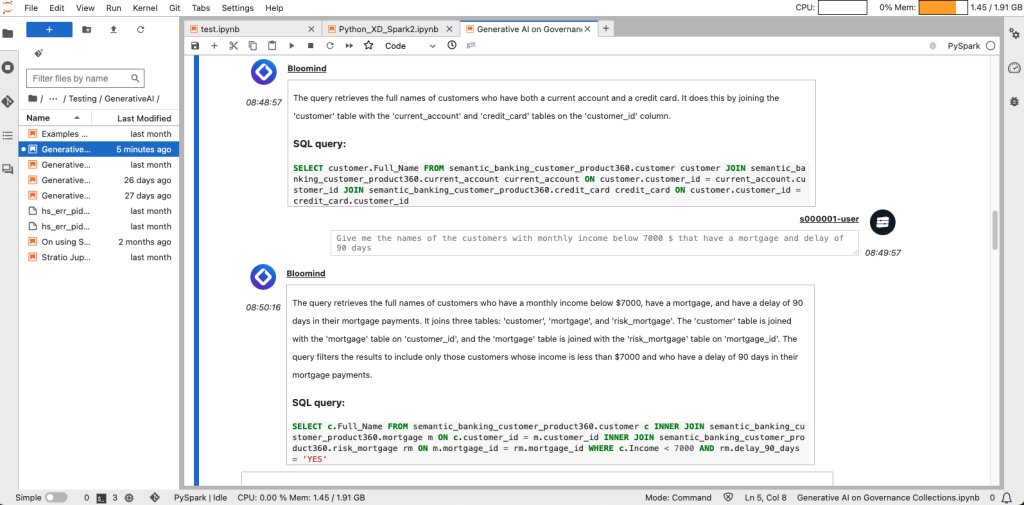Image resolution: width=1024 pixels, height=505 pixels.
Task: Enable debugger using the toolbar bug icon
Action: click(932, 46)
